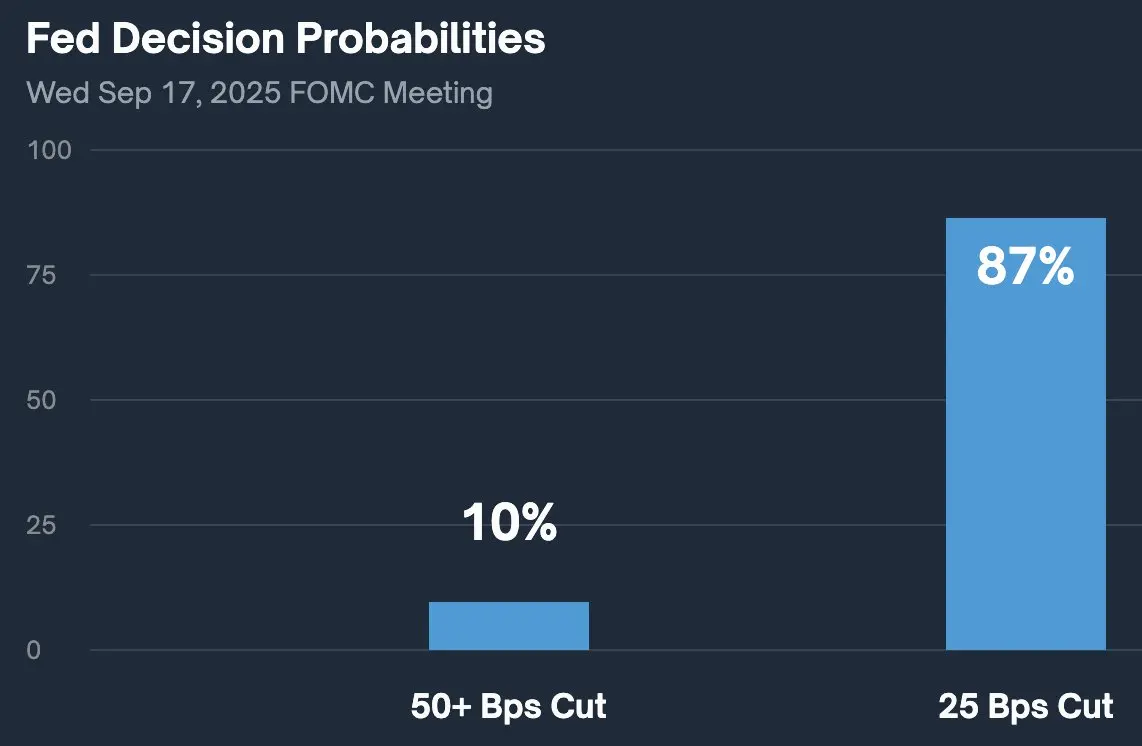Click the 75 y-axis tick label
The width and height of the screenshot is (1142, 746).
[x=41, y=275]
